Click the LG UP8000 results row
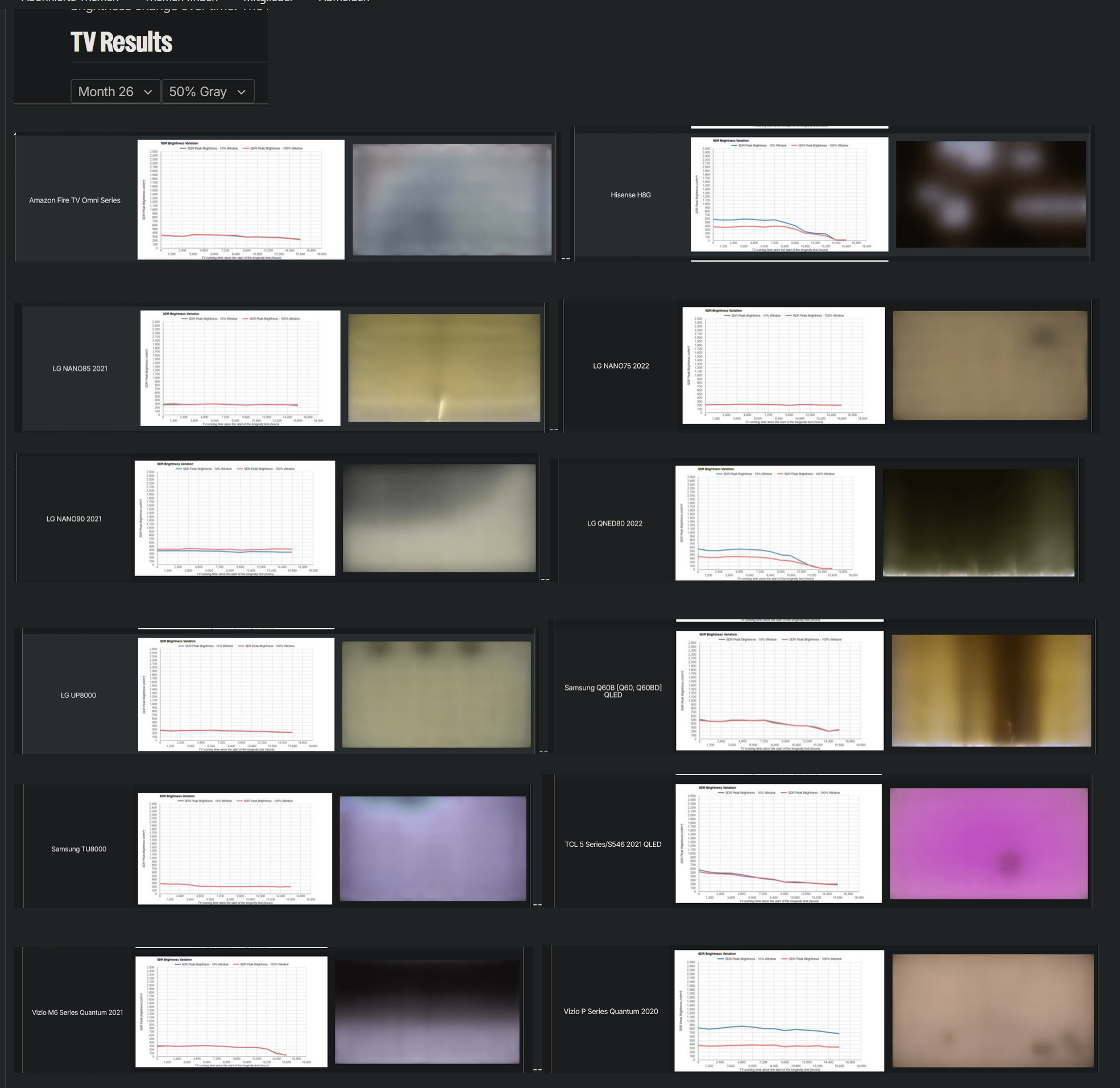The width and height of the screenshot is (1120, 1088). (78, 694)
